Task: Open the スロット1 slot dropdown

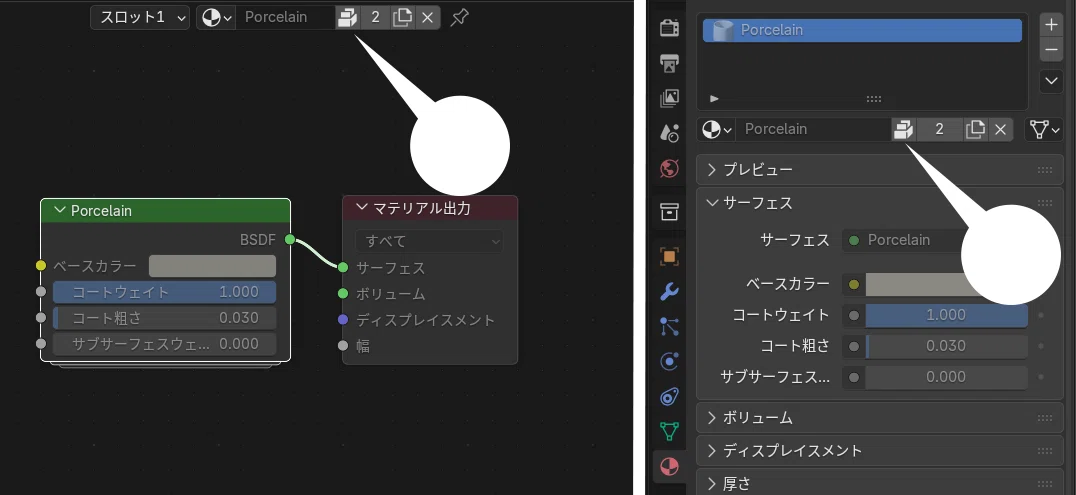Action: (140, 17)
